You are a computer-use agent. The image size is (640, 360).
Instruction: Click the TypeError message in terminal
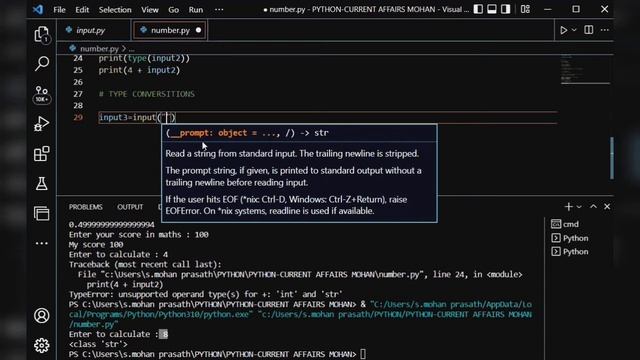(206, 294)
